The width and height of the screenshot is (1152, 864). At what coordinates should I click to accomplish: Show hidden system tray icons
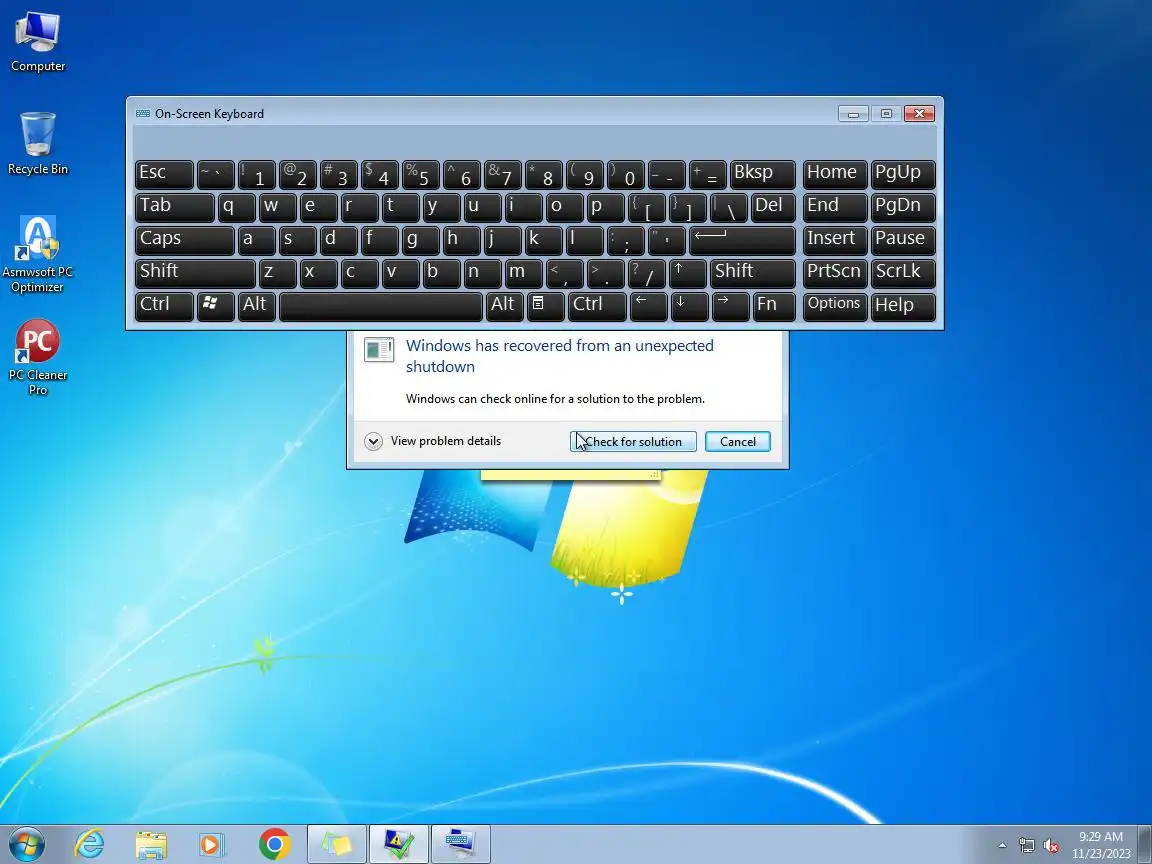pyautogui.click(x=1002, y=846)
